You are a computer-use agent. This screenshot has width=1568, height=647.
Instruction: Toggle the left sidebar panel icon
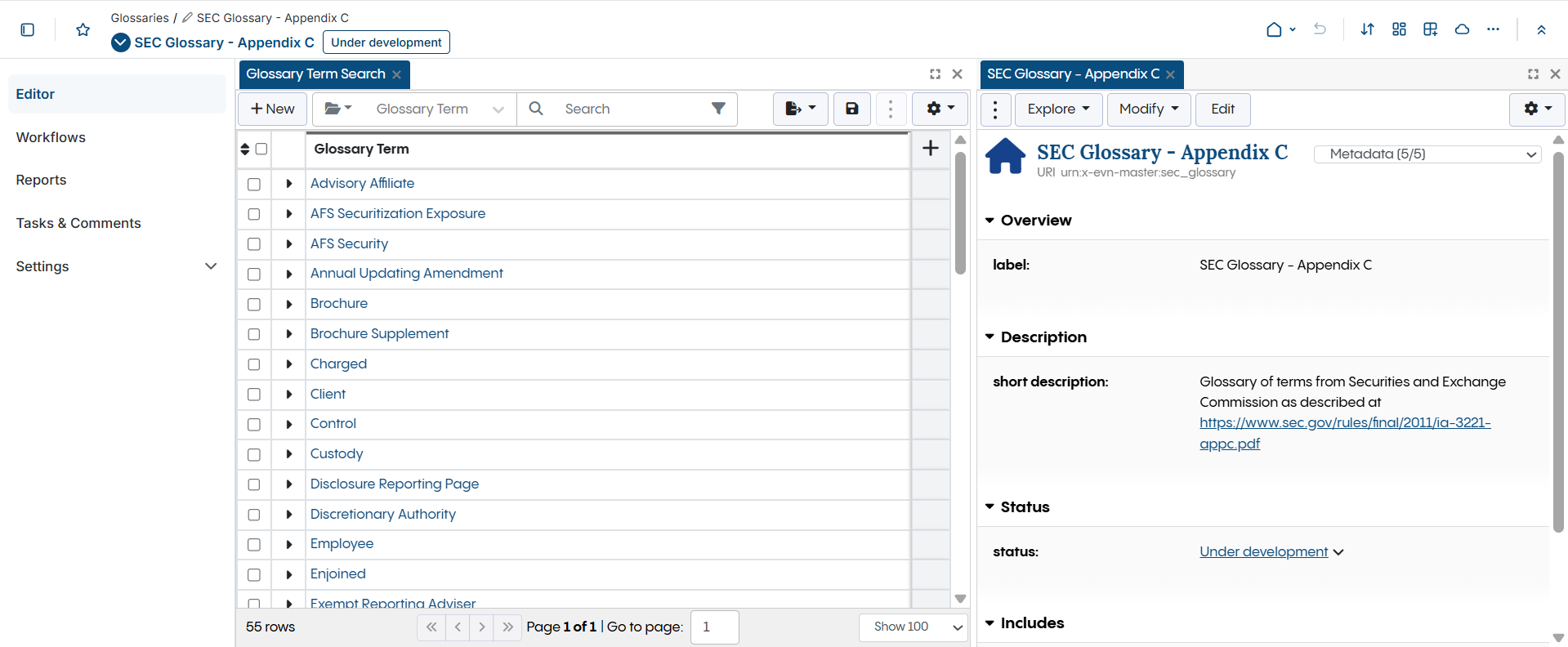tap(27, 29)
